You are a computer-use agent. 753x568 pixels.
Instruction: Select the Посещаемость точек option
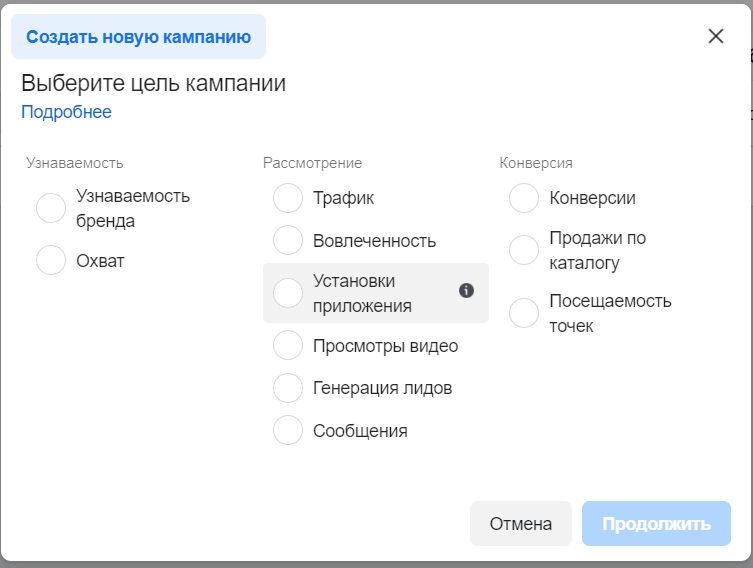[x=524, y=313]
